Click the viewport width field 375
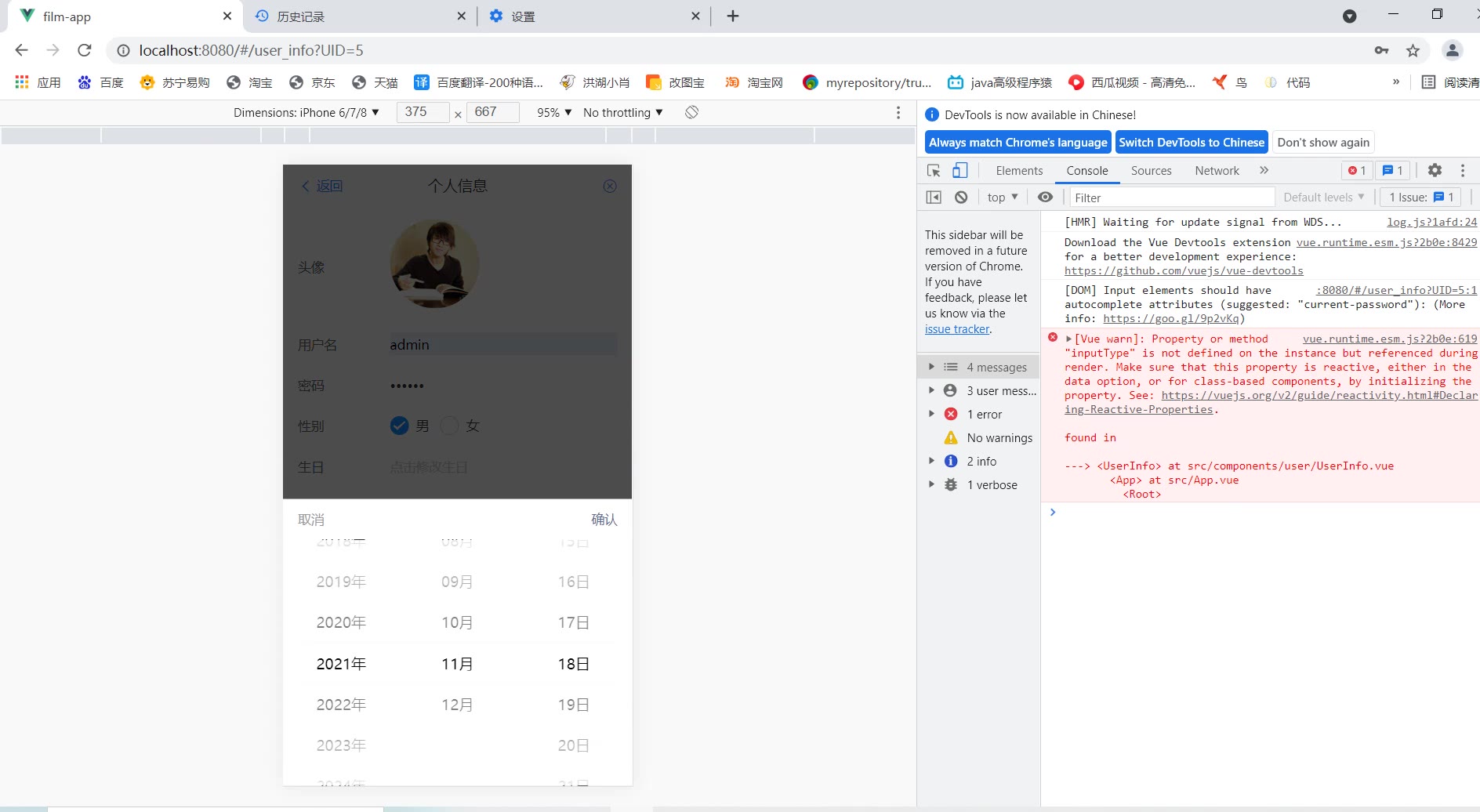Image resolution: width=1480 pixels, height=812 pixels. 423,112
